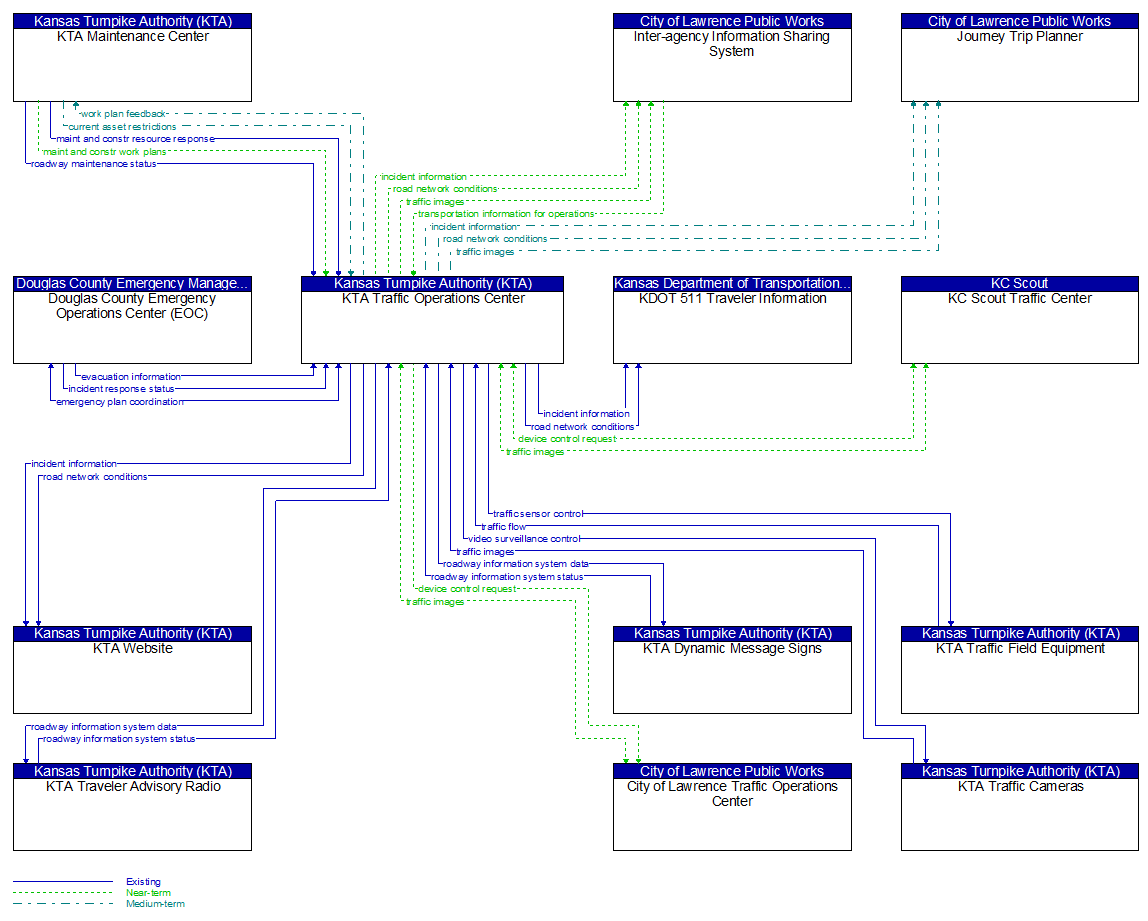Click the 'incident response status' label
This screenshot has height=921, width=1148.
(122, 389)
